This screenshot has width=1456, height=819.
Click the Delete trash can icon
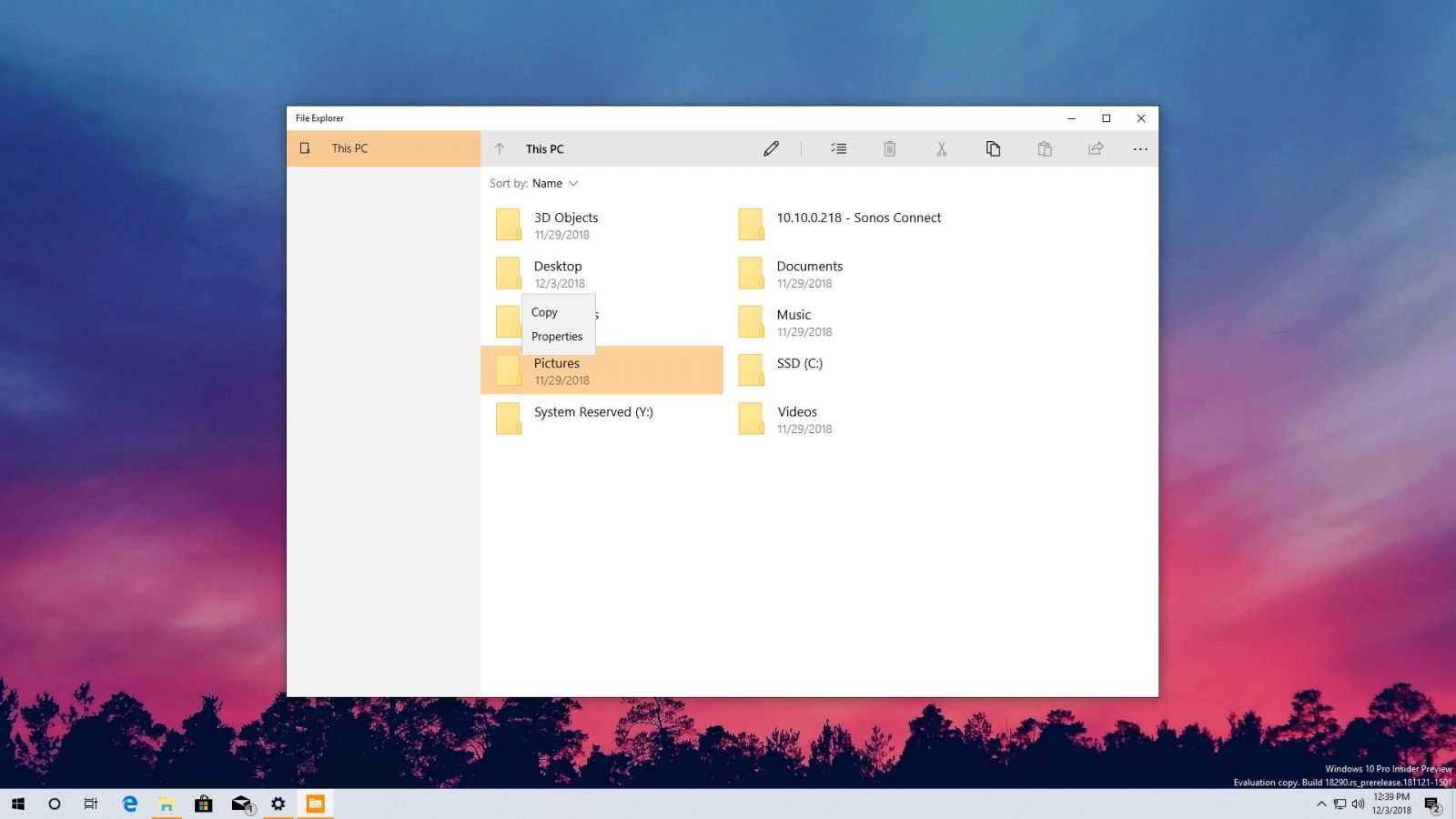pos(890,149)
